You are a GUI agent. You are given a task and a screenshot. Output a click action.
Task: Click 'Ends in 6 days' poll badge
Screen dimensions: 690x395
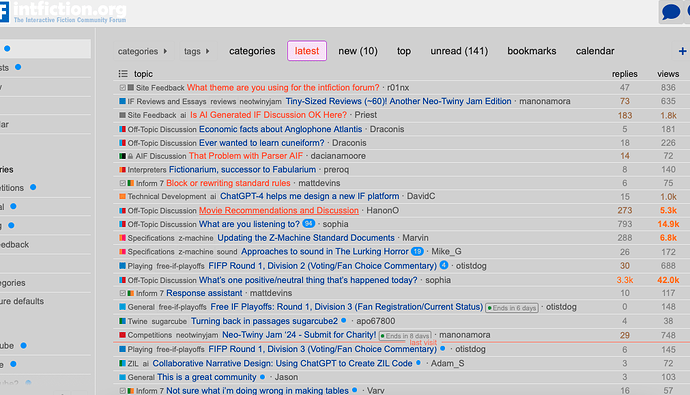pyautogui.click(x=512, y=308)
